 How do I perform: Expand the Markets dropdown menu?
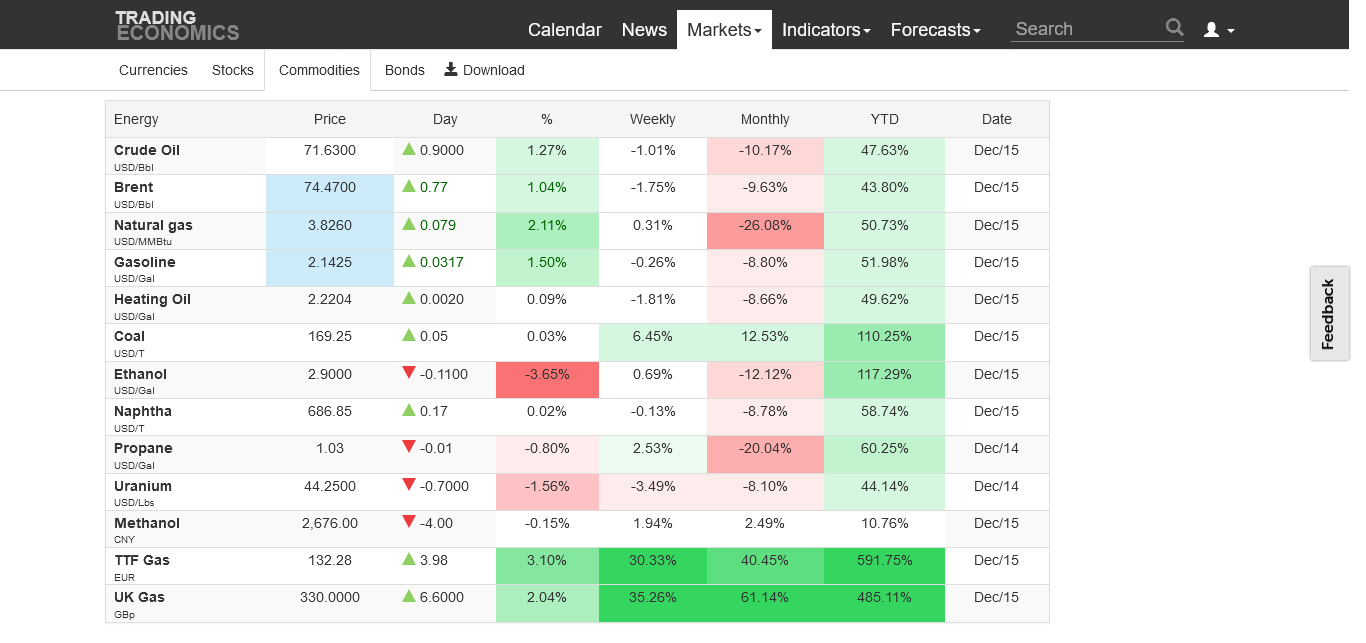[x=724, y=30]
